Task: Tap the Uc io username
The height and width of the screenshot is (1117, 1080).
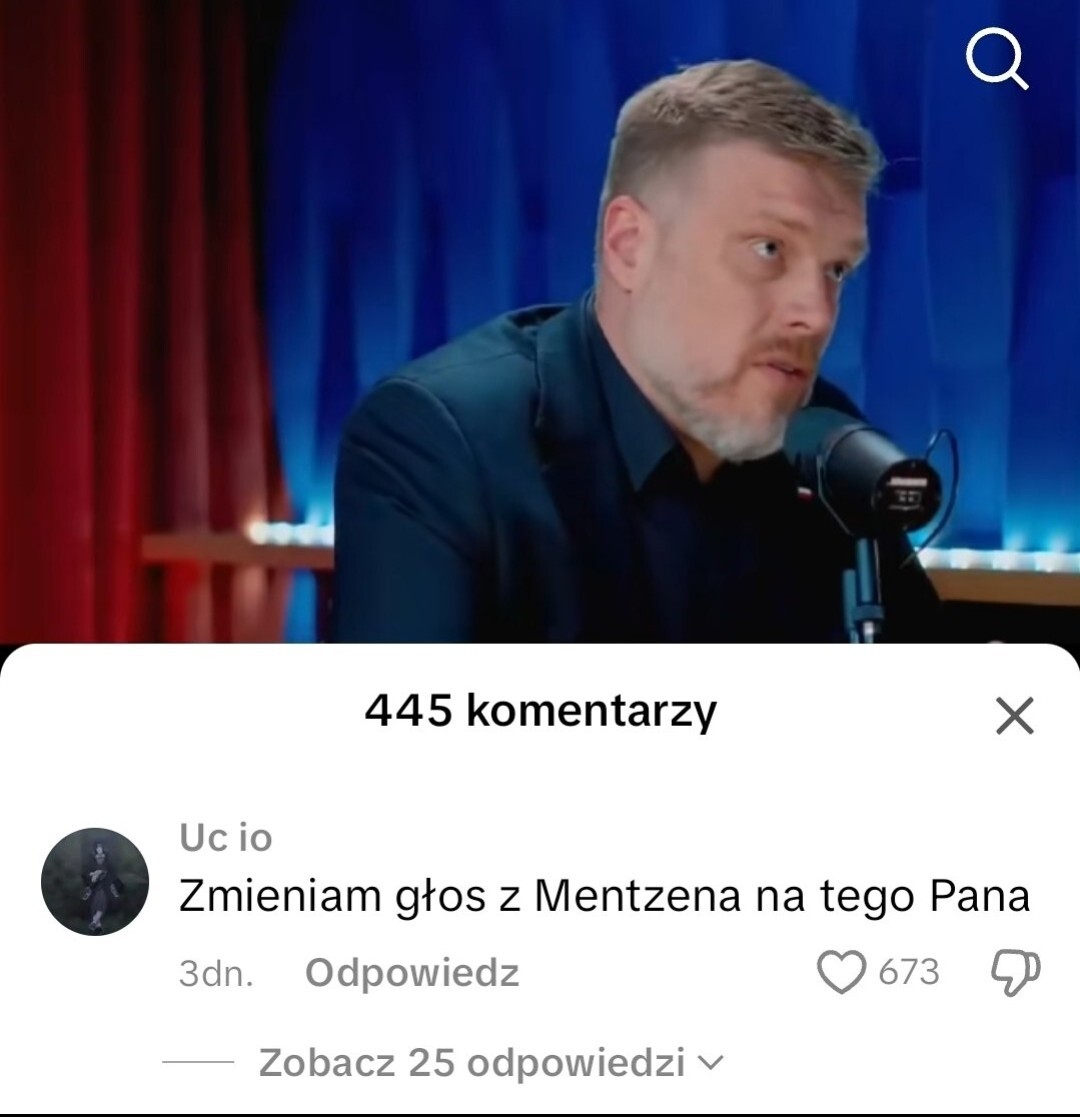Action: pos(226,837)
